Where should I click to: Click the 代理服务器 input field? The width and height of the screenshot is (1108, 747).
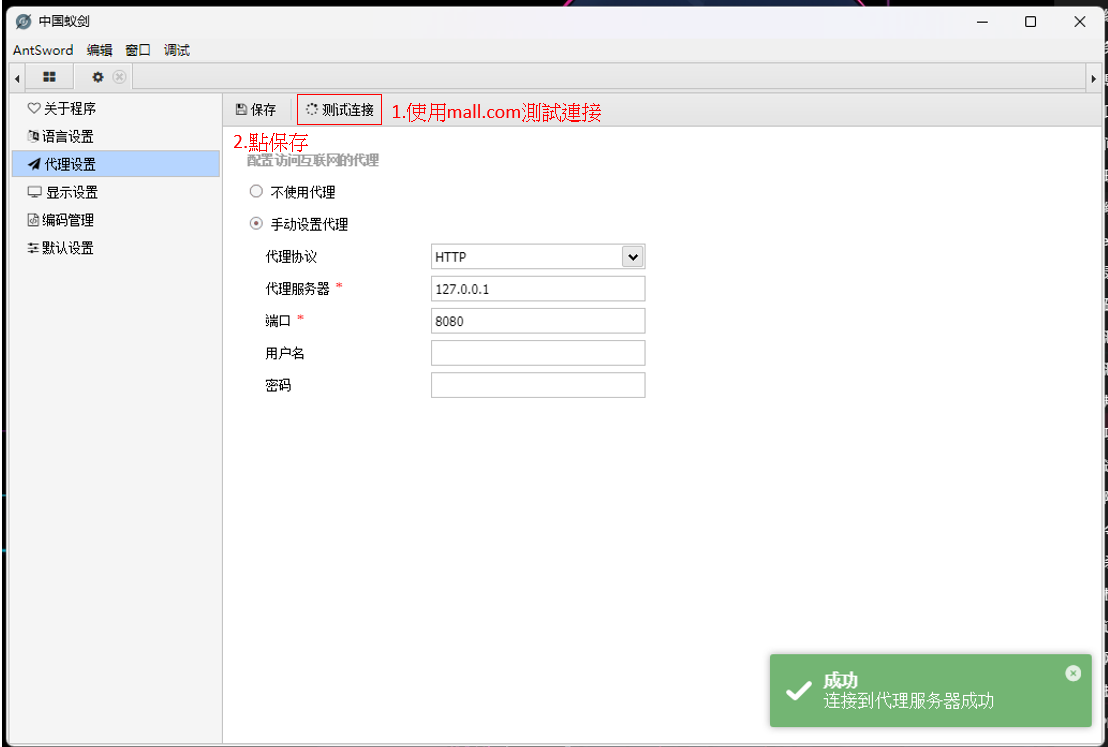(538, 289)
